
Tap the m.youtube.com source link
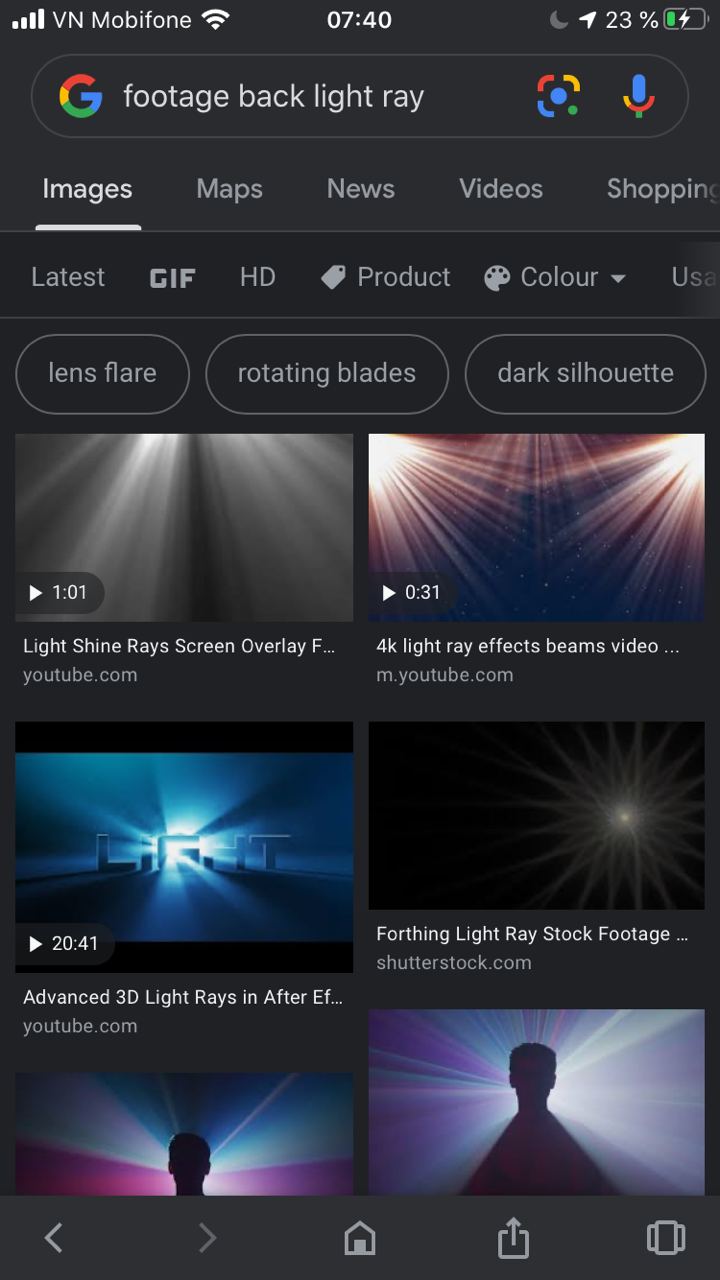point(445,675)
